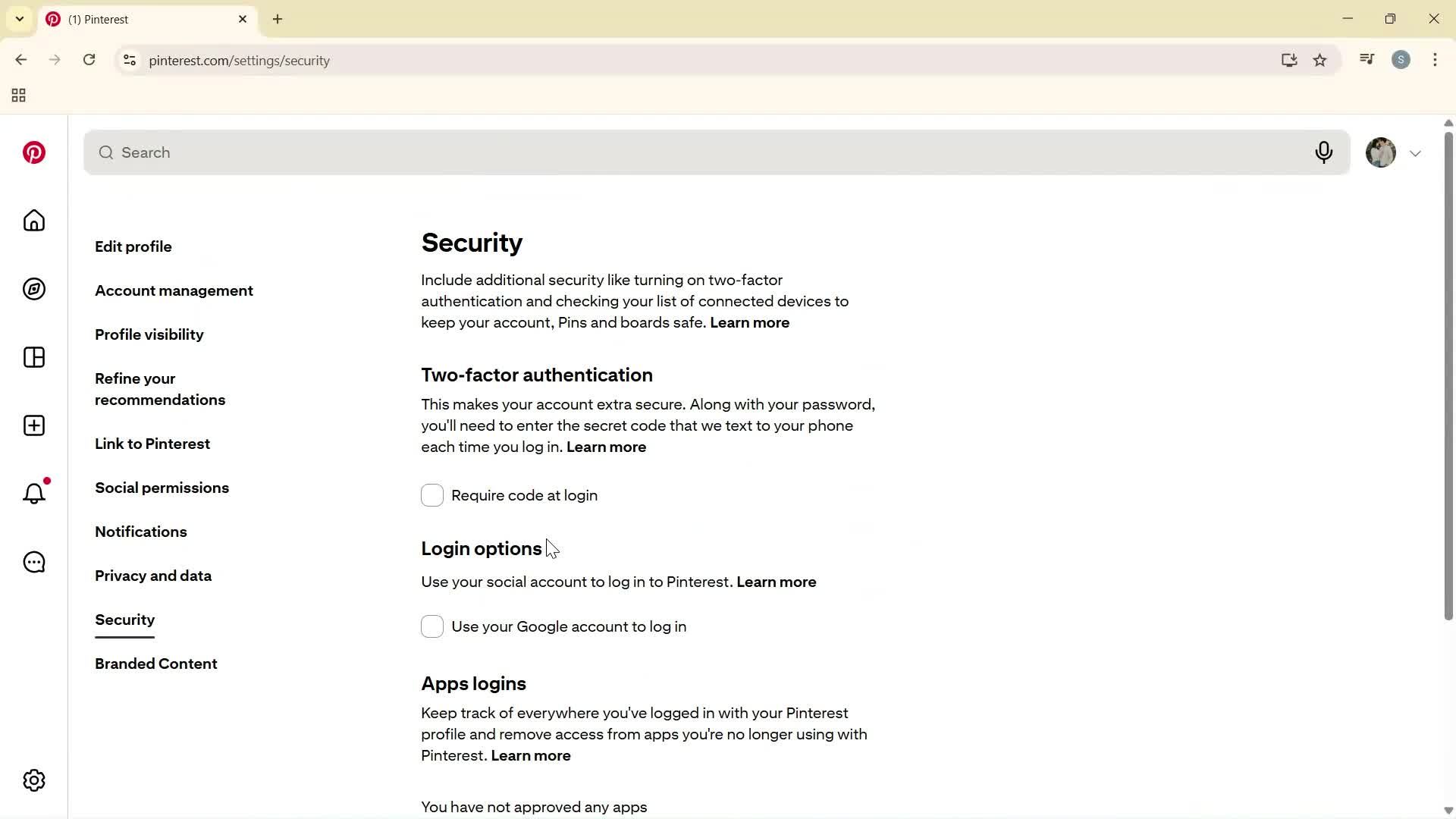1456x819 pixels.
Task: Open the settings gear icon
Action: 33,780
